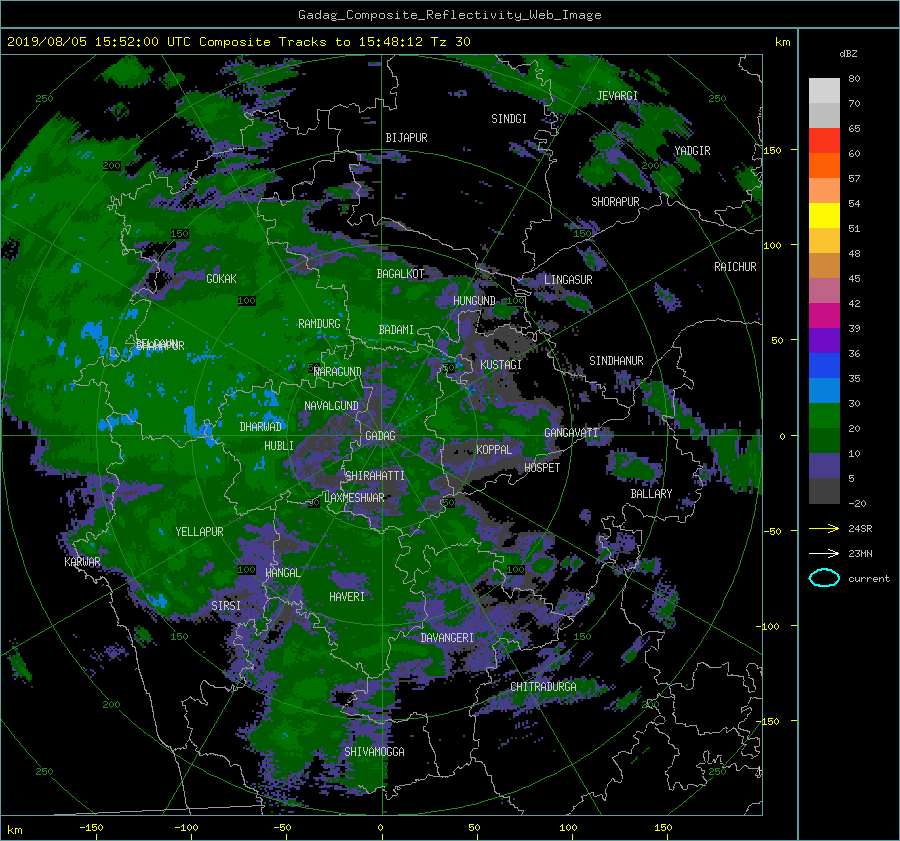The height and width of the screenshot is (841, 900).
Task: Click the GADAG radar center label
Action: [x=381, y=436]
